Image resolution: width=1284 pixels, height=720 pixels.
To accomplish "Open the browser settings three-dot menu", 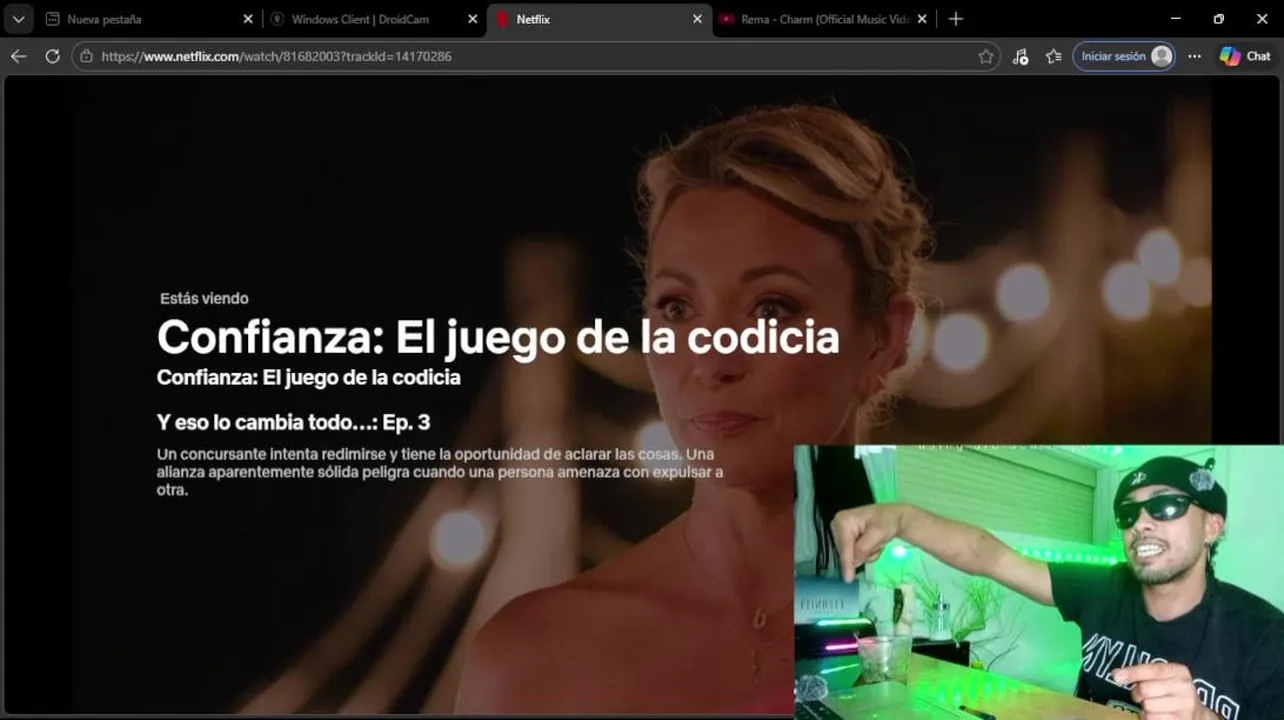I will tap(1194, 56).
